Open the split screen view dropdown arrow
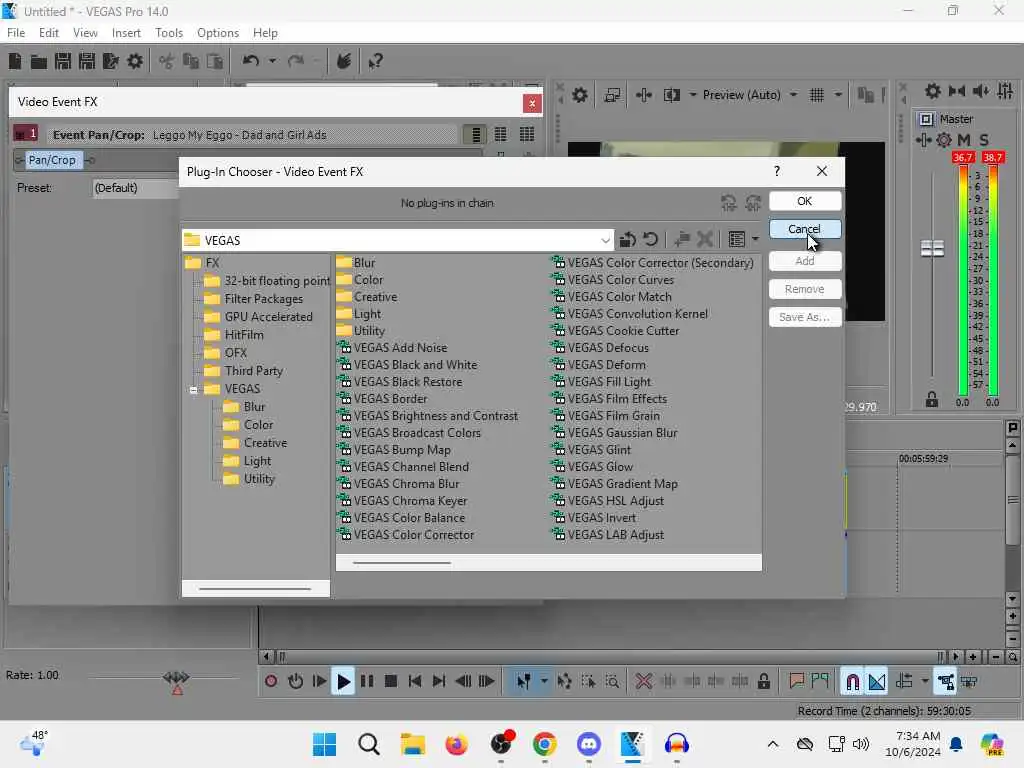The image size is (1024, 768). click(693, 95)
